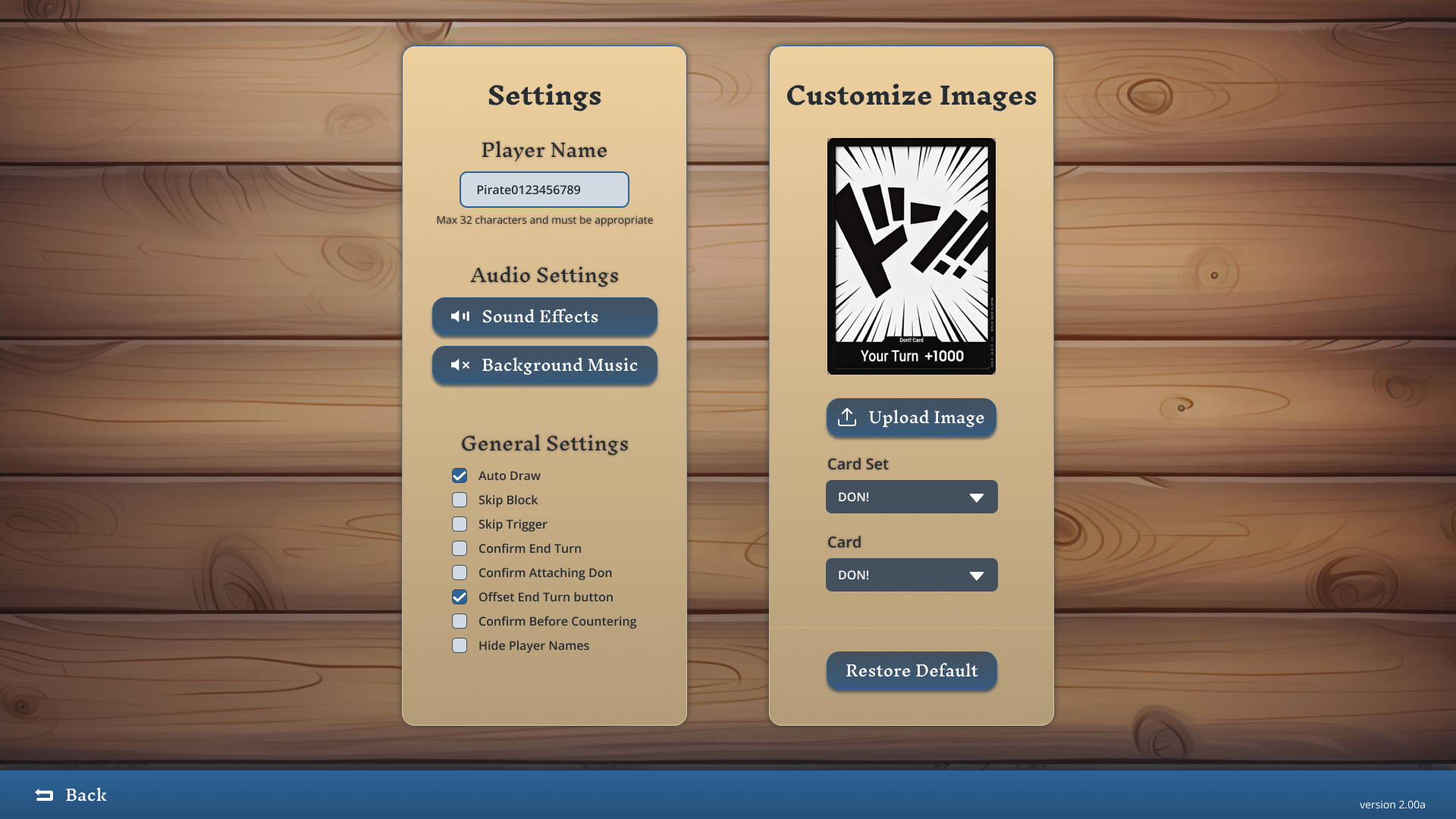Click the Back arrow icon
Image resolution: width=1456 pixels, height=819 pixels.
coord(45,795)
